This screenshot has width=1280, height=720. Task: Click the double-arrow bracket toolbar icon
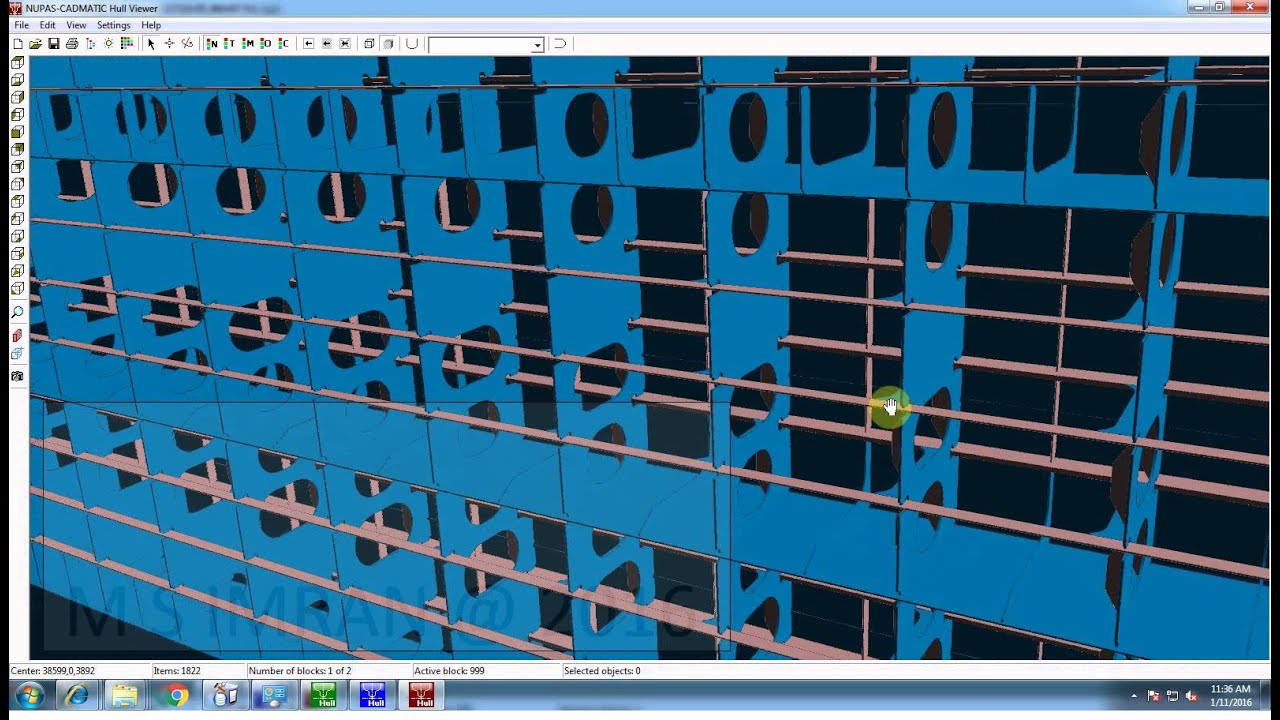pyautogui.click(x=326, y=44)
